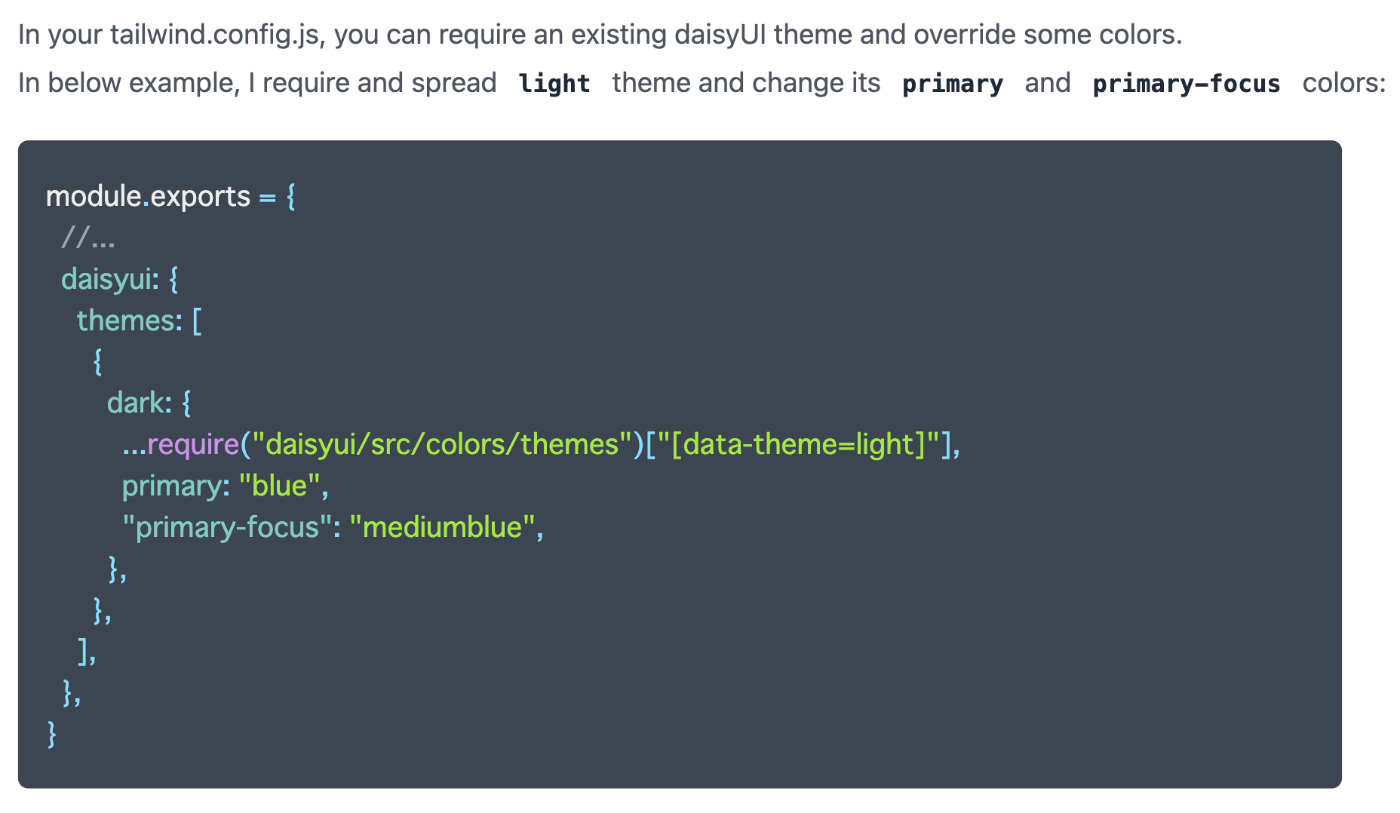Click the "themes:" key in code

click(x=128, y=320)
